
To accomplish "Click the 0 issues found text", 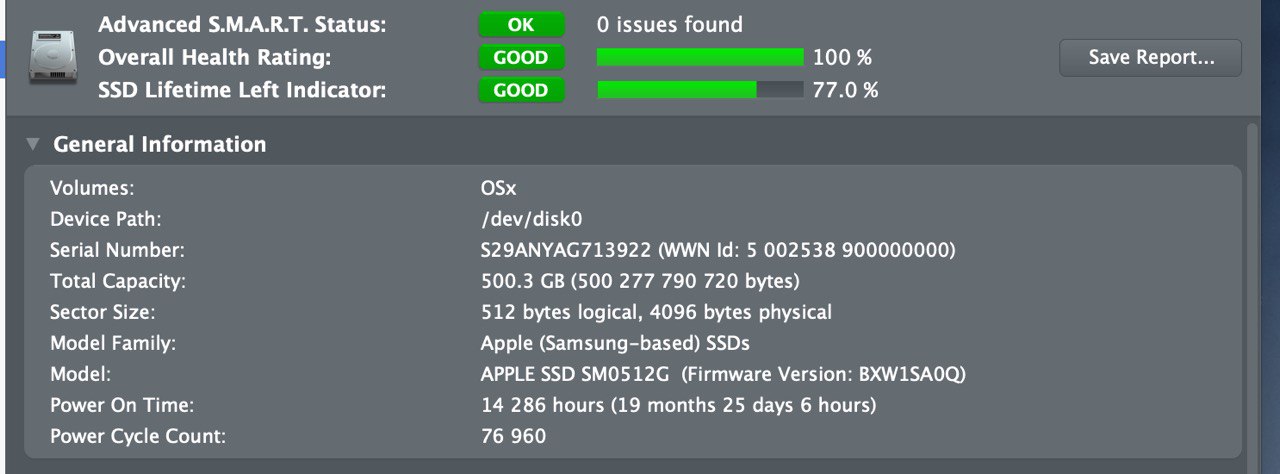I will tap(670, 24).
